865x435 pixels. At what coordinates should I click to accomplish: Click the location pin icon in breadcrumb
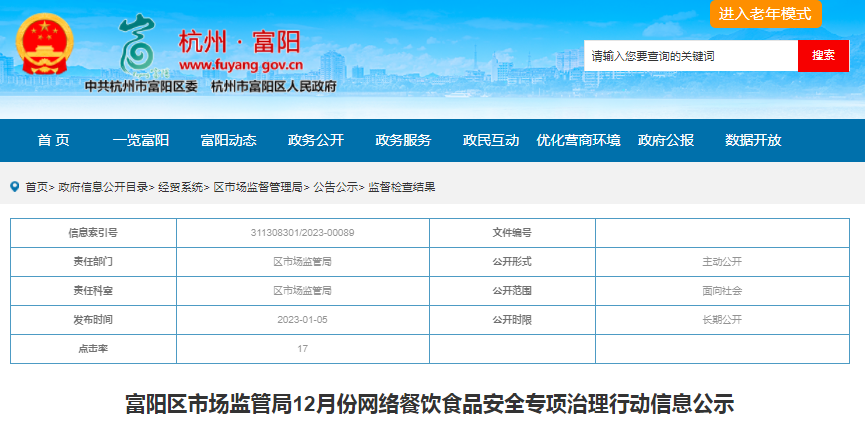[x=14, y=186]
